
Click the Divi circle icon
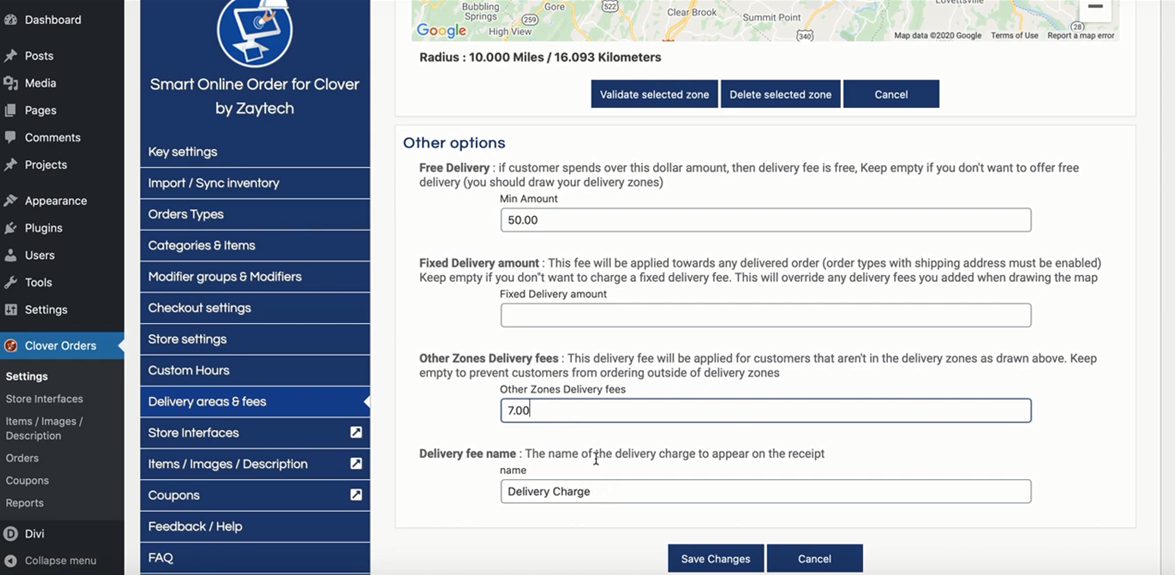(10, 534)
